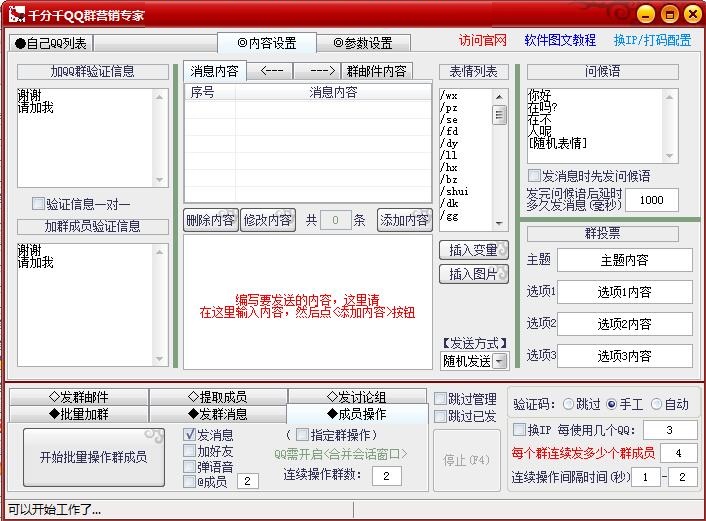The width and height of the screenshot is (706, 521).
Task: Click the 停止 (F4) button
Action: click(466, 460)
